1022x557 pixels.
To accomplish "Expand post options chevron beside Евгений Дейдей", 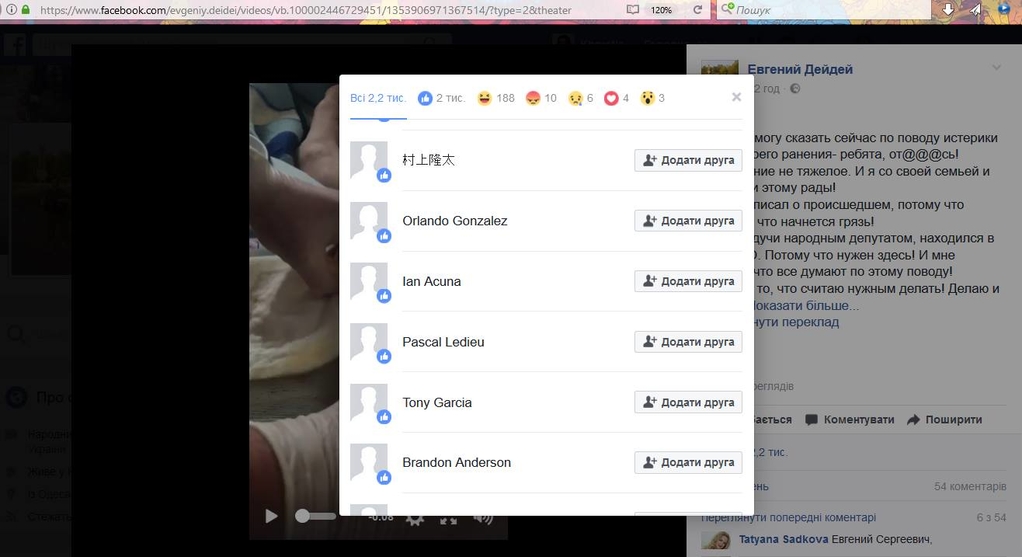I will (x=996, y=68).
